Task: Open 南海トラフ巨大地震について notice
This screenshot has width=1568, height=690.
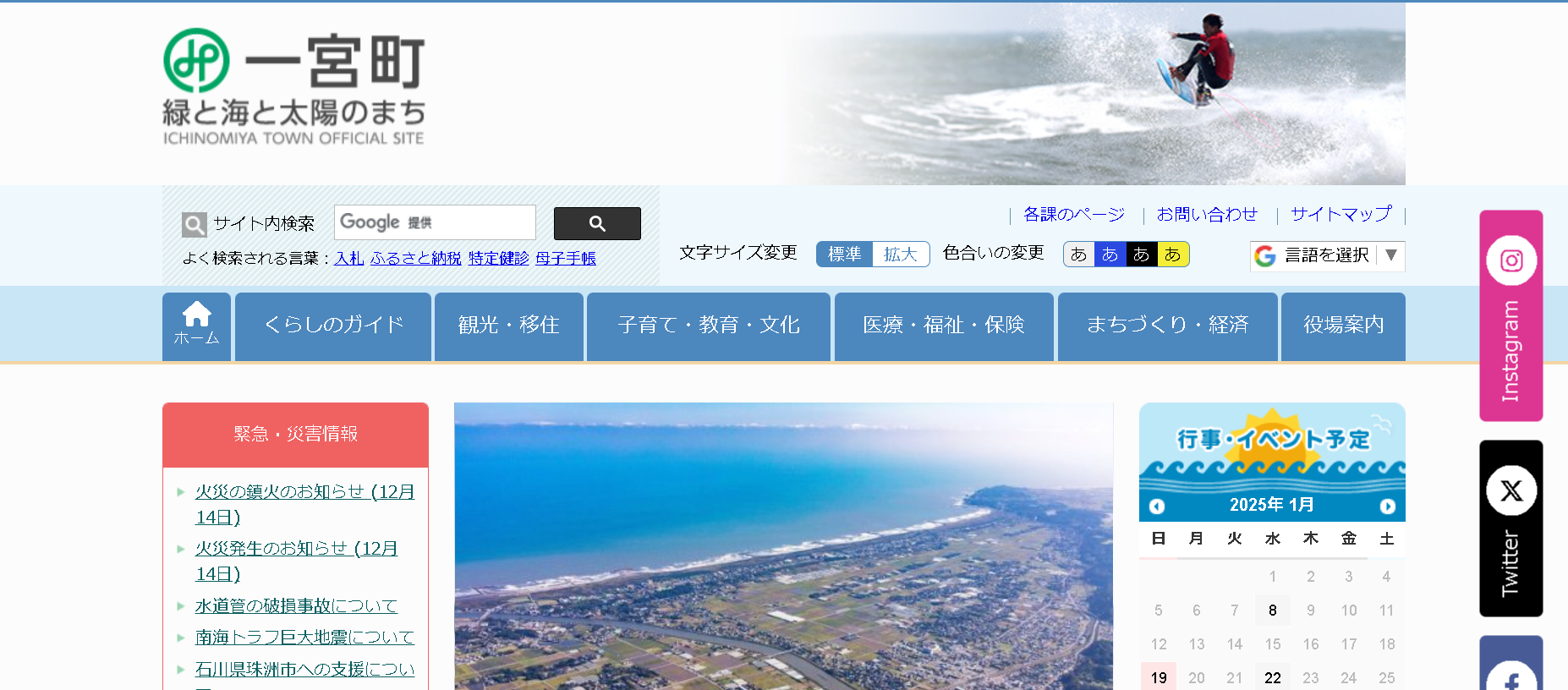Action: 304,638
